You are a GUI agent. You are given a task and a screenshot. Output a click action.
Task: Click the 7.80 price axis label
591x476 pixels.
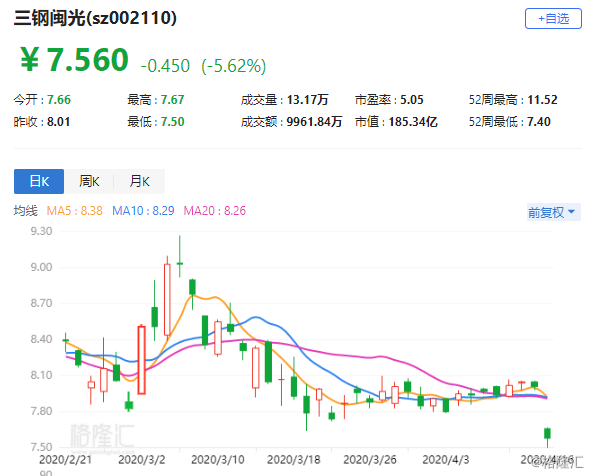pyautogui.click(x=41, y=411)
